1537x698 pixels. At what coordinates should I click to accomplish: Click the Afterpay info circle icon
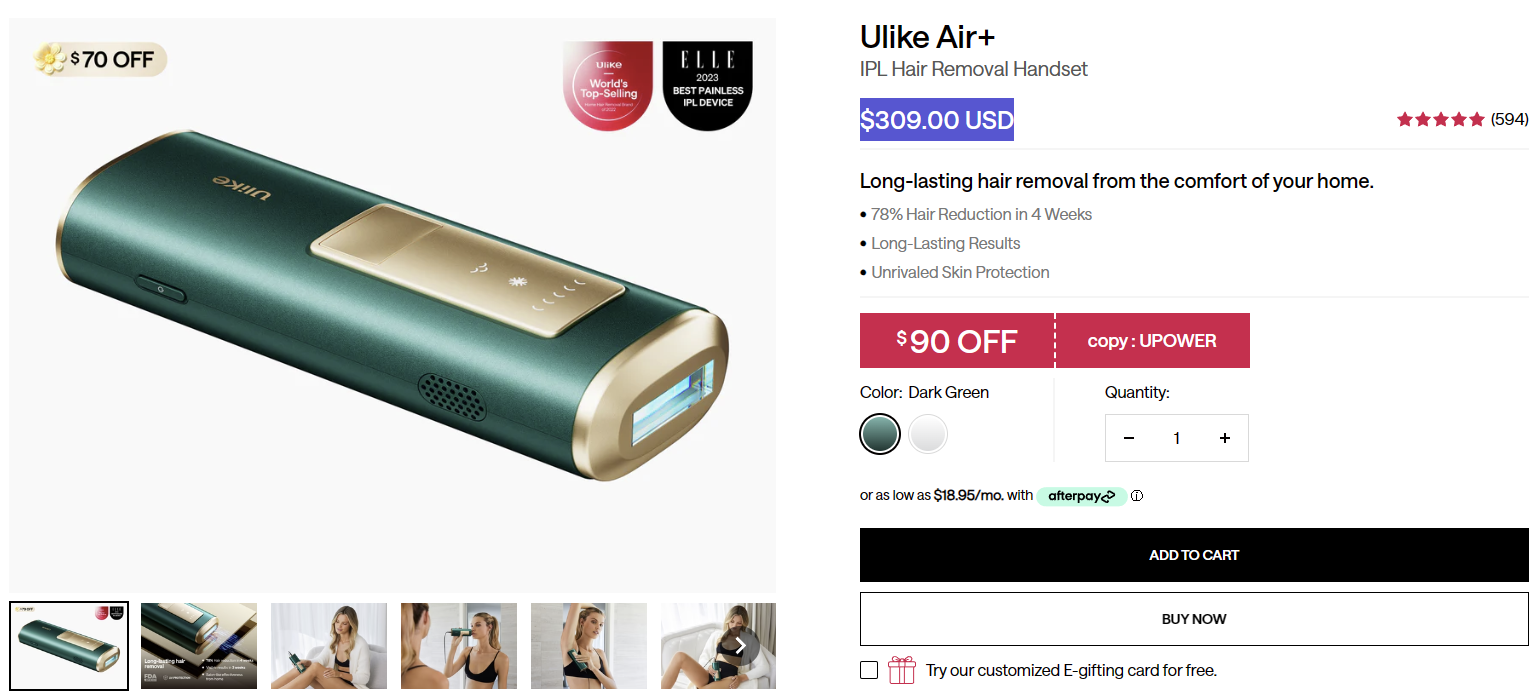[1137, 496]
